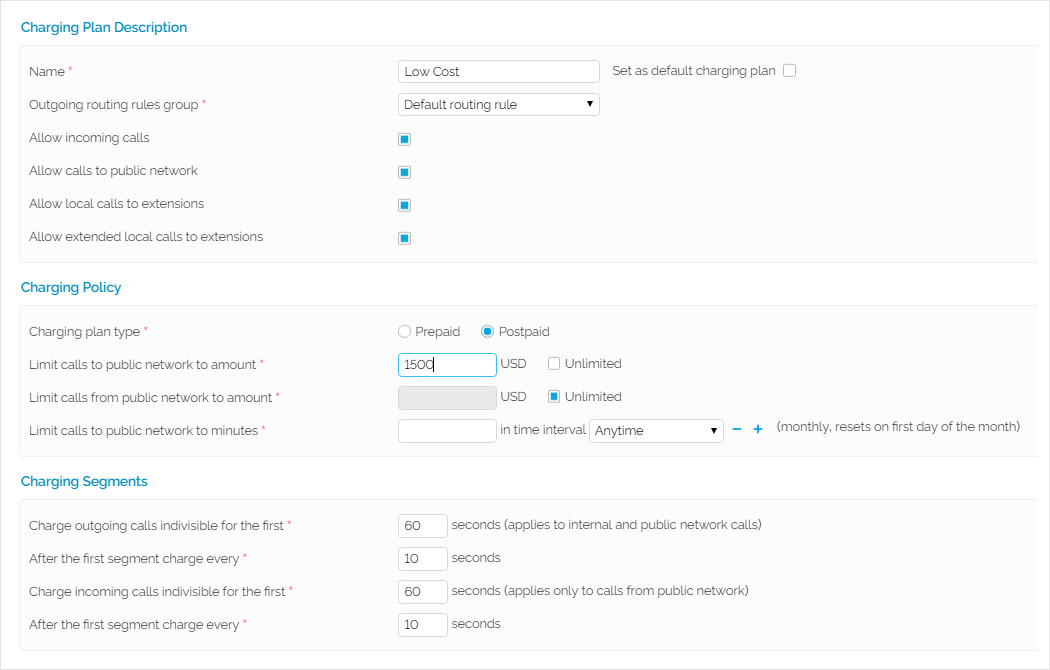Enable Set as default charging plan checkbox
1050x670 pixels.
pos(789,71)
